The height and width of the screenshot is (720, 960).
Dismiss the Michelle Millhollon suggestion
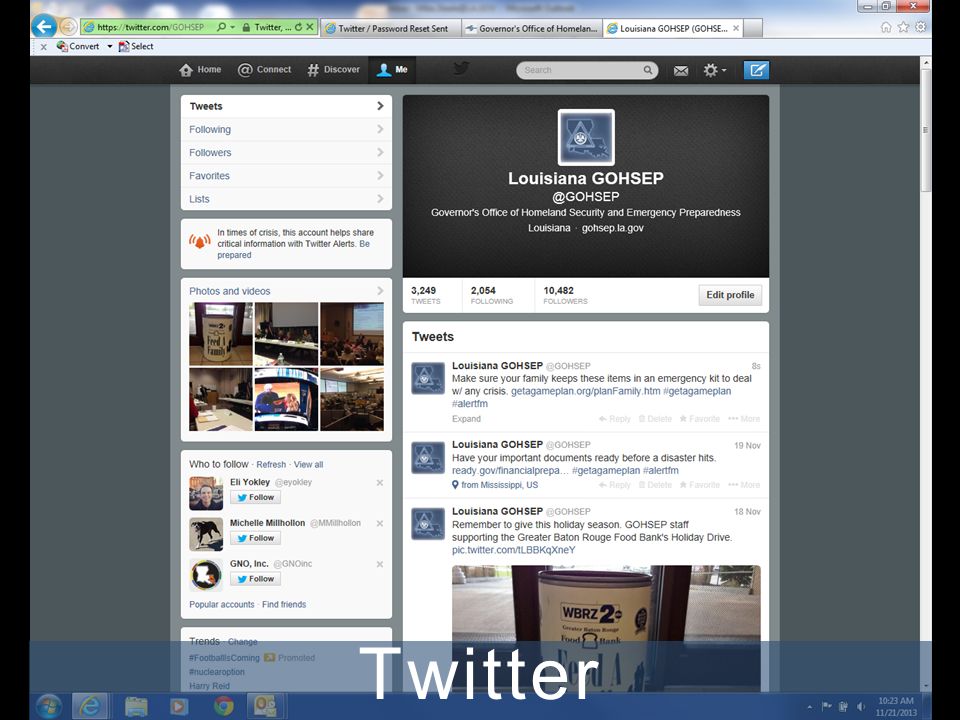[380, 523]
